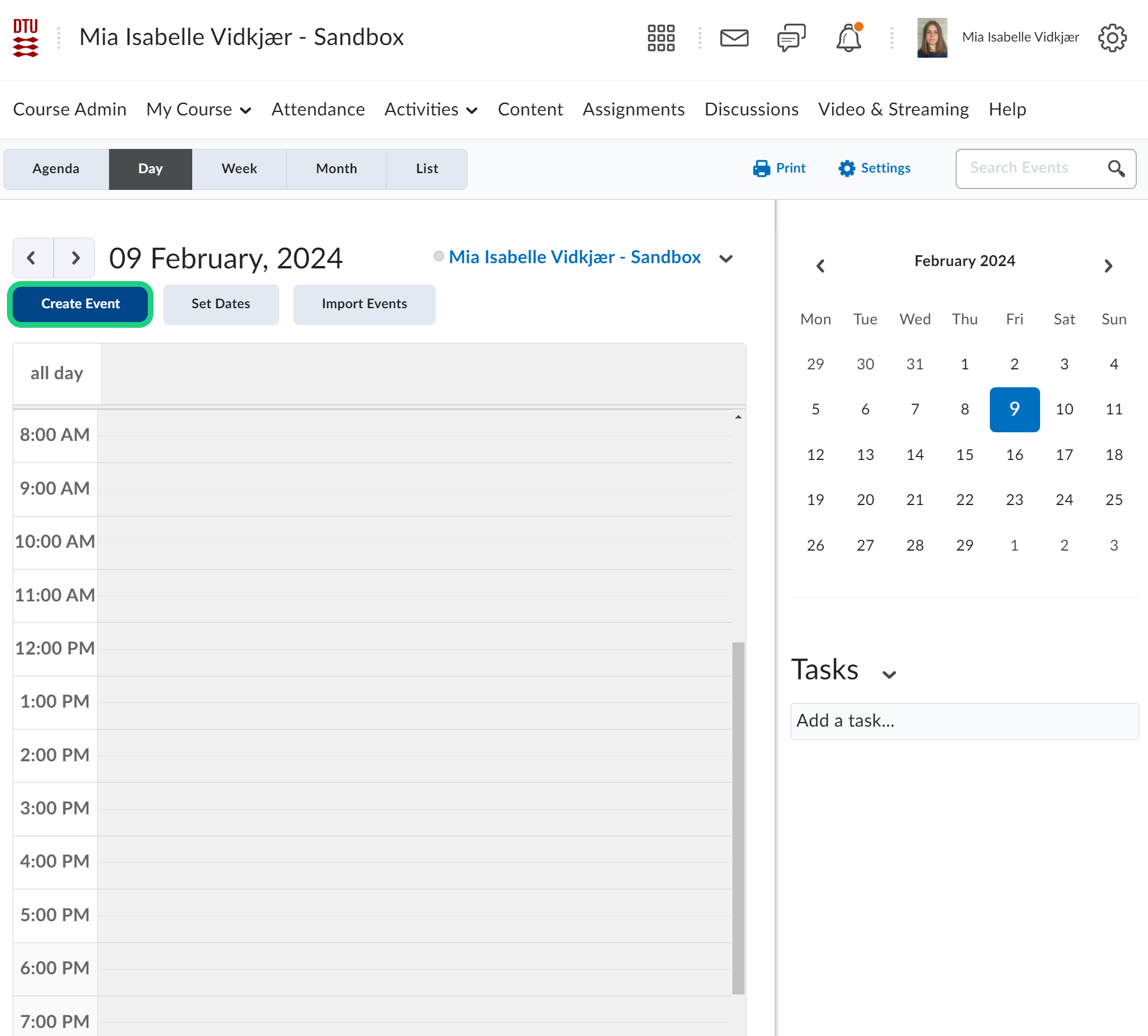Click the search magnifier icon in Search Events
The height and width of the screenshot is (1036, 1148).
tap(1116, 169)
